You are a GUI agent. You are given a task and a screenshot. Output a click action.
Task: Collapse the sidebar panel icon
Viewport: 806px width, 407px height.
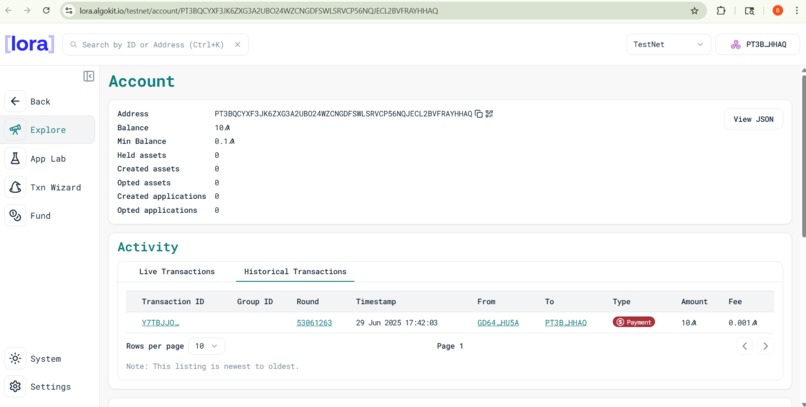tap(88, 76)
